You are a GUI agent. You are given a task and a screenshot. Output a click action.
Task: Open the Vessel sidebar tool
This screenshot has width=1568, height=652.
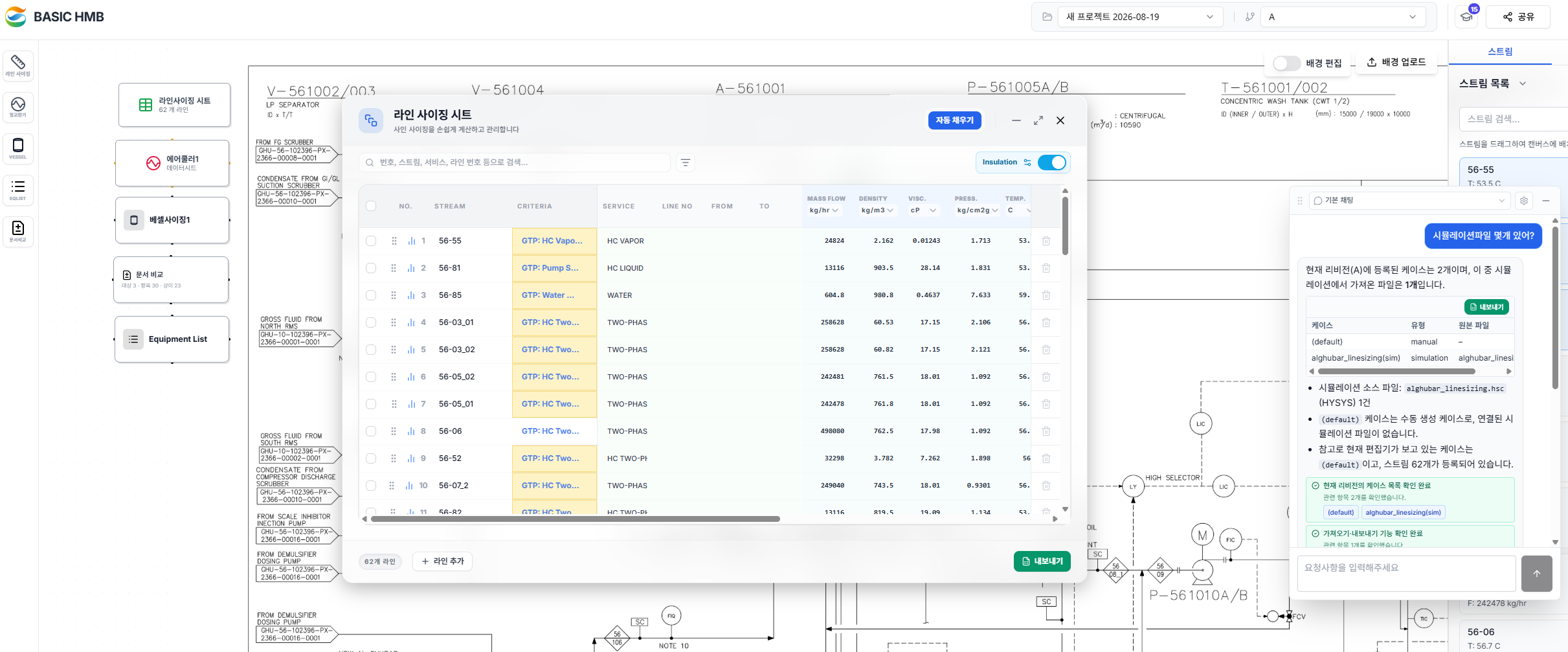[x=18, y=148]
